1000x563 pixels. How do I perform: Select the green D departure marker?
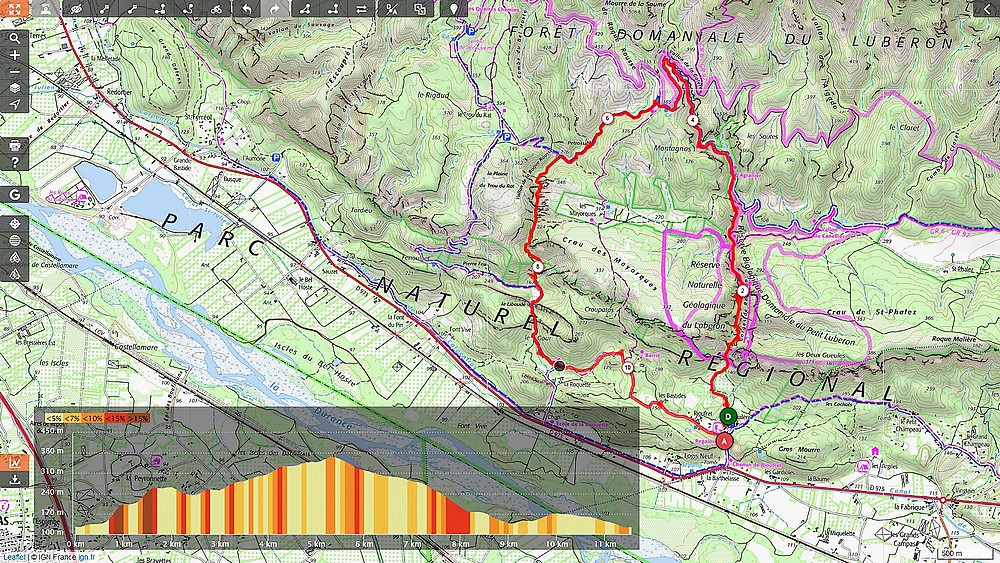click(728, 417)
